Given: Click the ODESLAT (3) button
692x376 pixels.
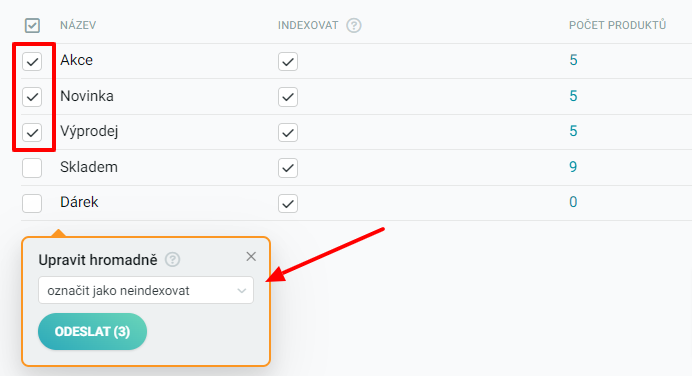Looking at the screenshot, I should pos(92,331).
